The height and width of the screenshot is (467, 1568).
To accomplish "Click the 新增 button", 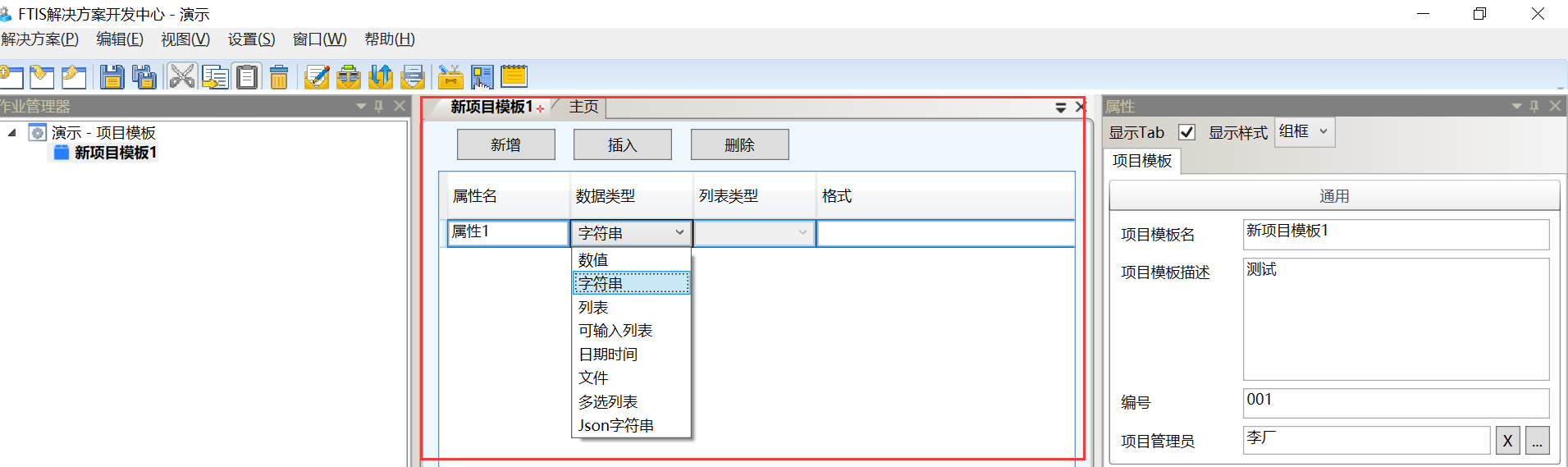I will pos(505,145).
